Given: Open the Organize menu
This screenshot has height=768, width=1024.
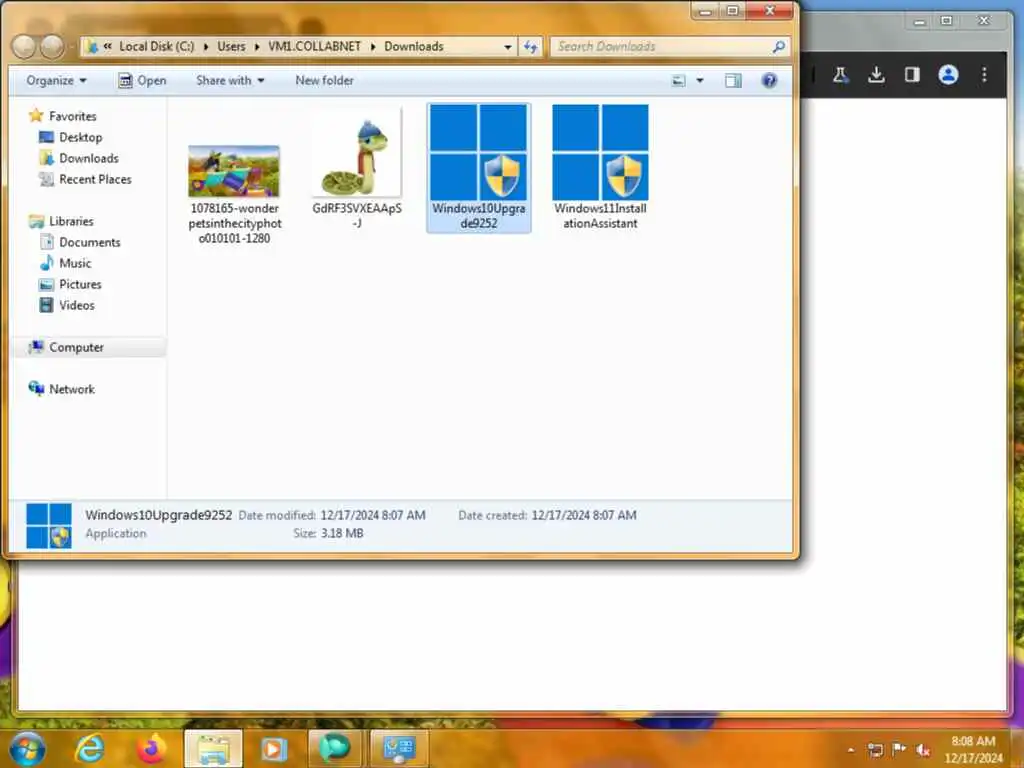Looking at the screenshot, I should (x=56, y=80).
